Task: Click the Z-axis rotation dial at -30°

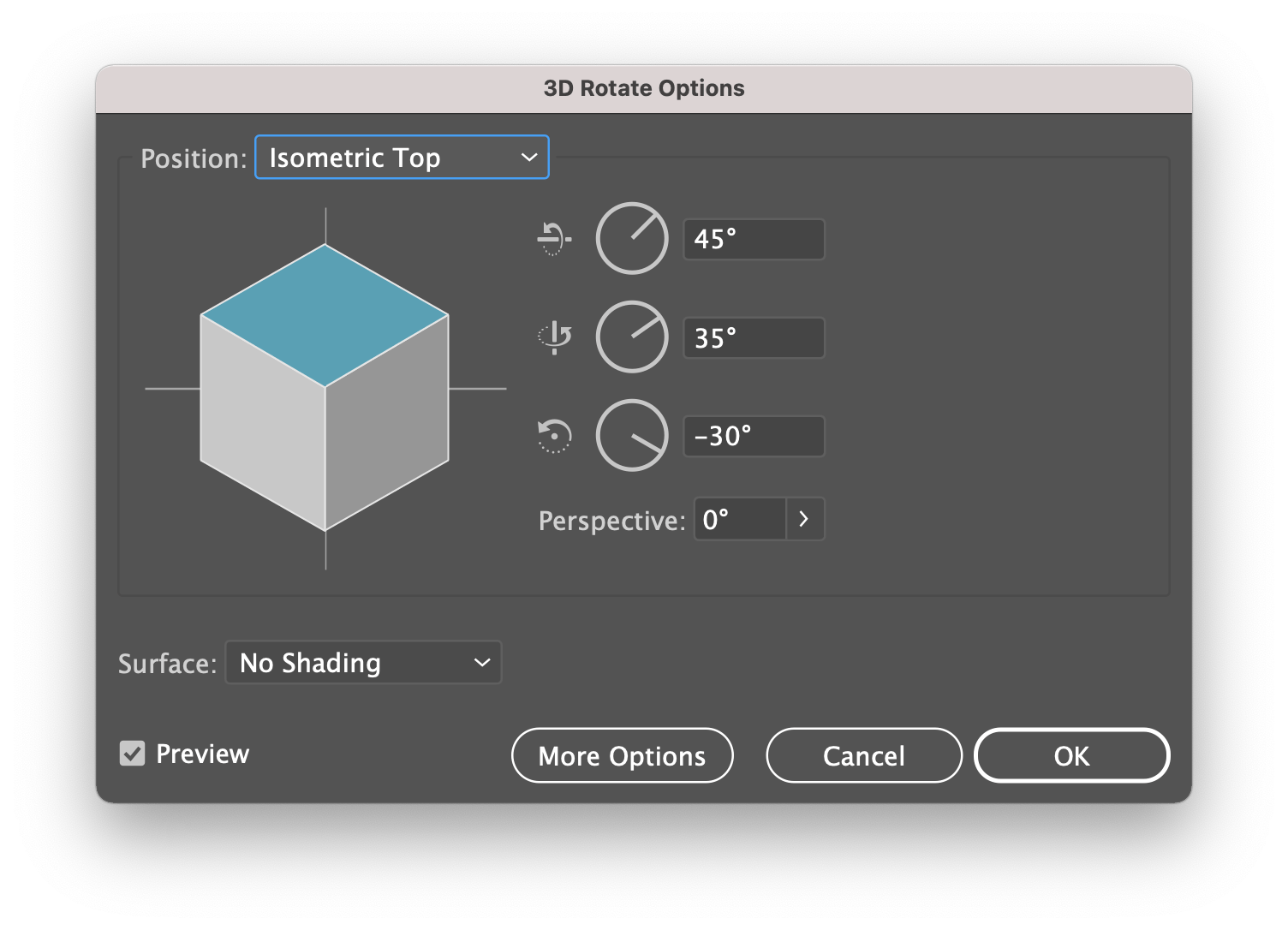Action: pyautogui.click(x=632, y=435)
